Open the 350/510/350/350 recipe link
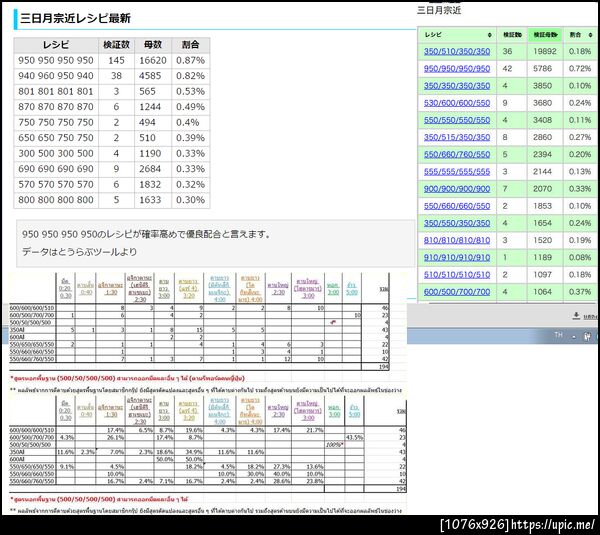 [457, 51]
